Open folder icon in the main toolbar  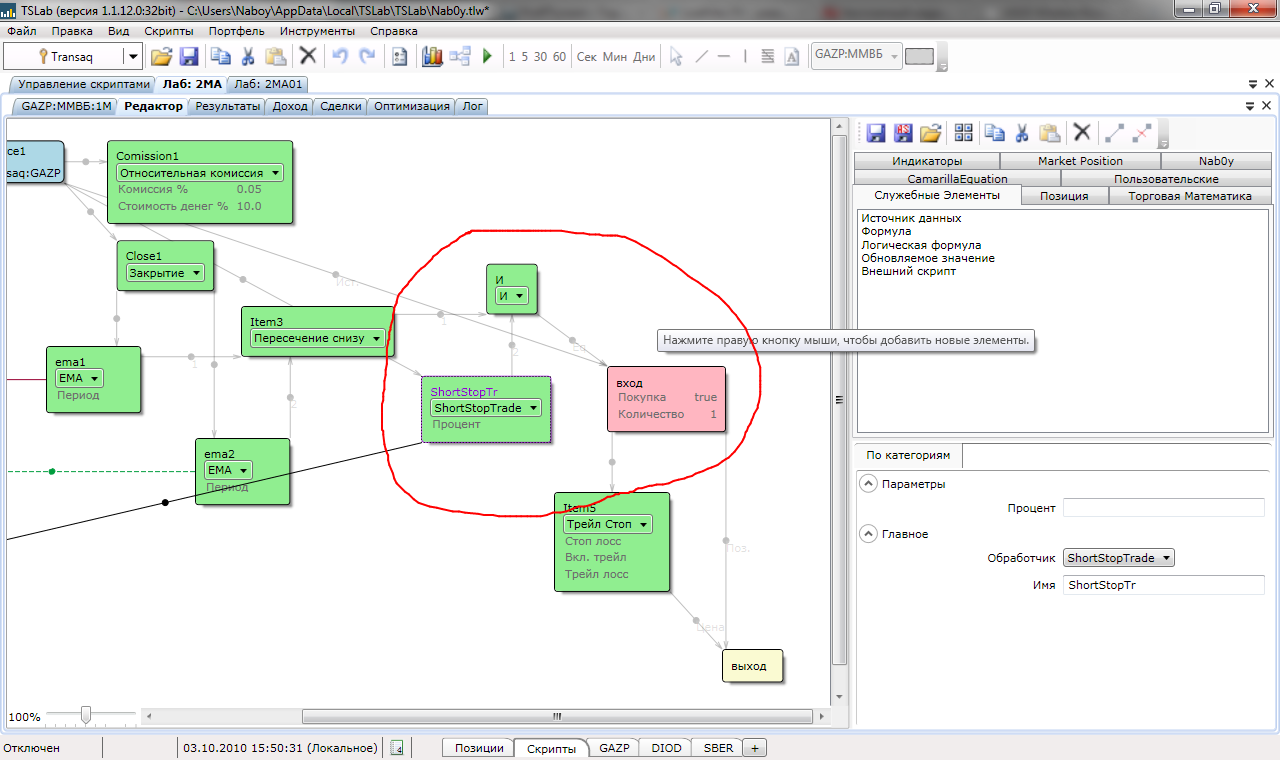[x=161, y=57]
